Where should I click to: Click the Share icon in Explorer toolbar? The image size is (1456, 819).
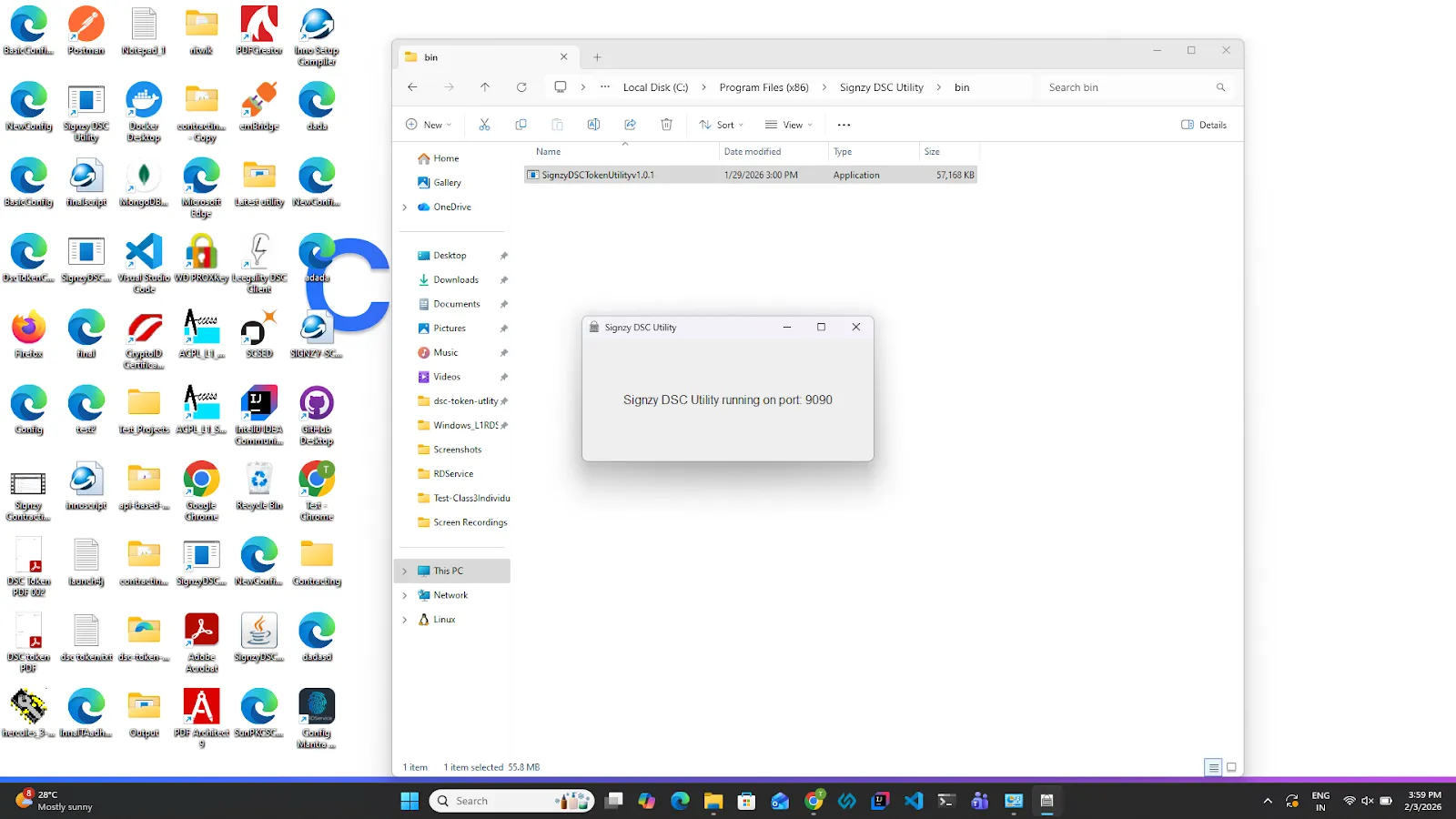point(630,125)
